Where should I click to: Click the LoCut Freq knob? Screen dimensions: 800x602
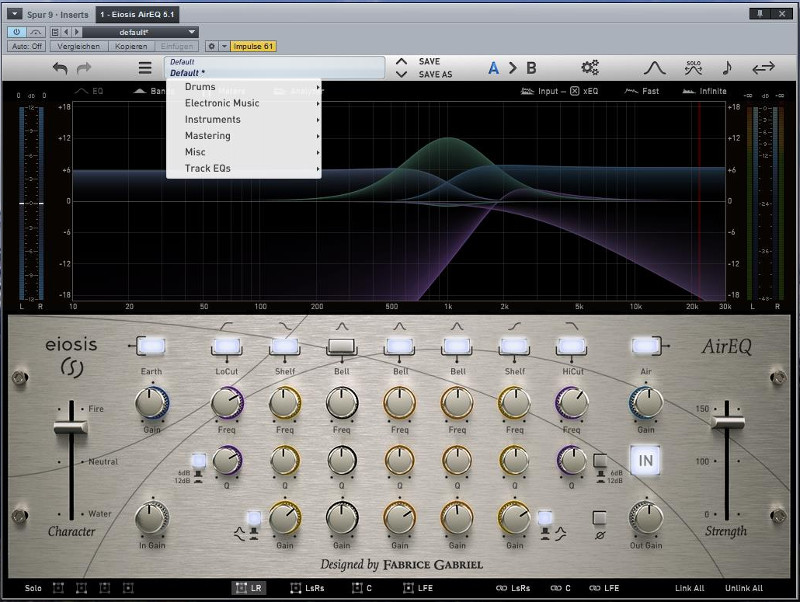tap(227, 404)
